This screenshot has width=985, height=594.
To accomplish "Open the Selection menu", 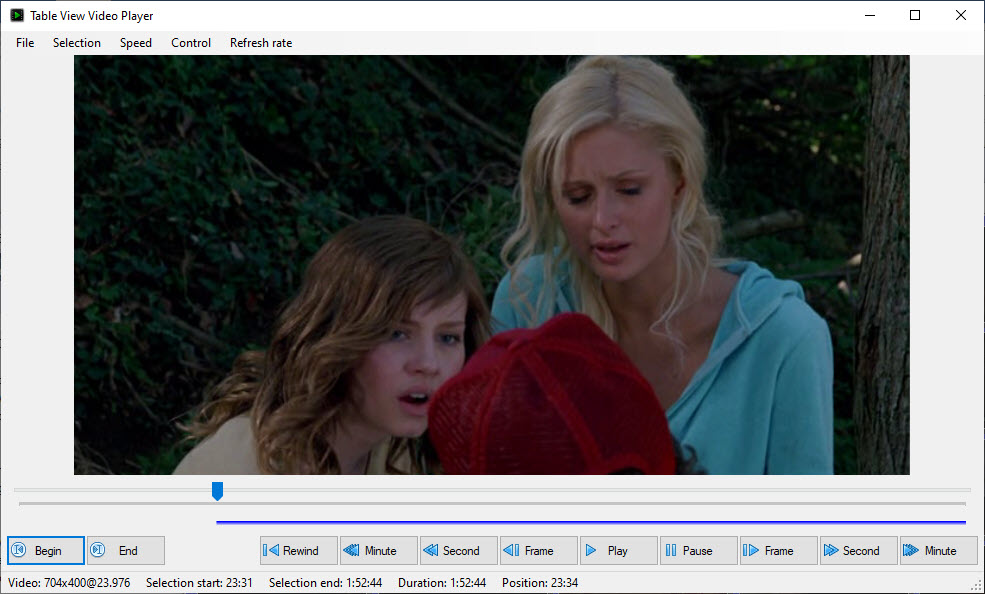I will pos(77,43).
